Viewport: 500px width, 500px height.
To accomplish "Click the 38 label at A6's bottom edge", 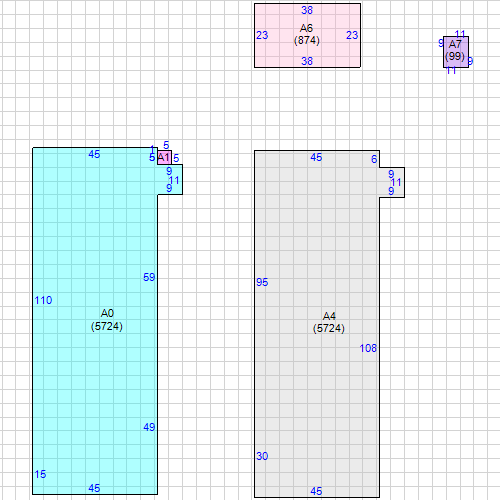I will tap(307, 61).
